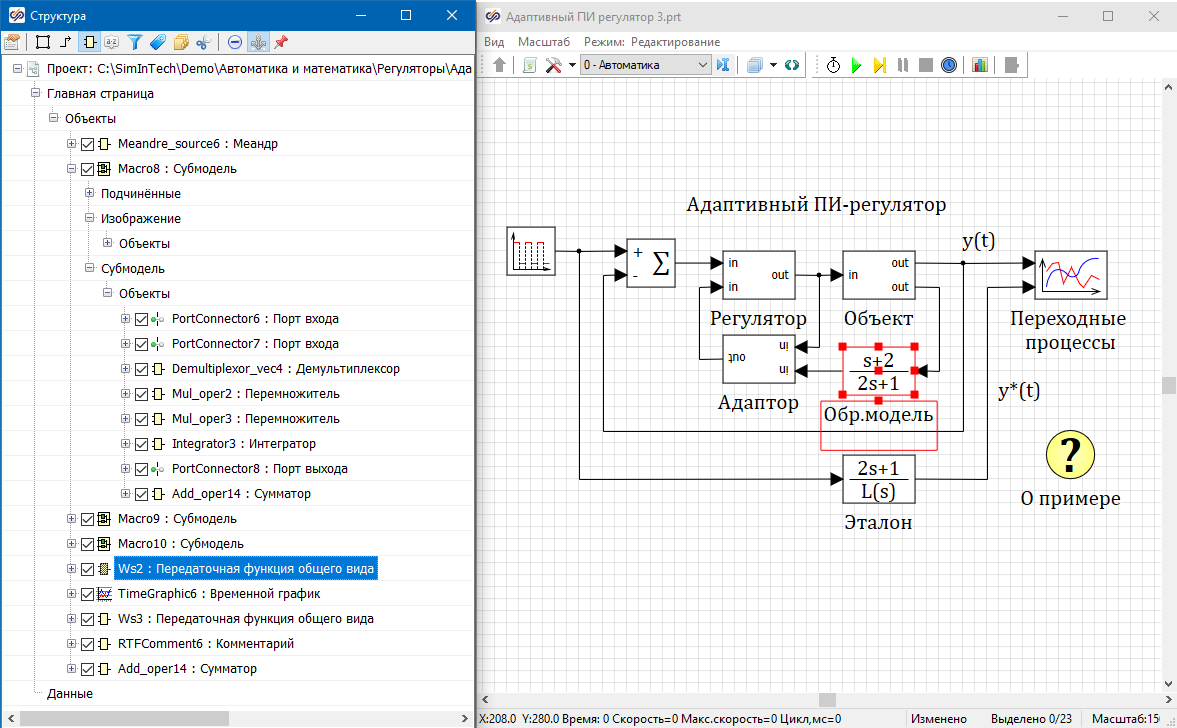Click the filter funnel icon in Структура toolbar
Viewport: 1177px width, 728px height.
tap(135, 42)
